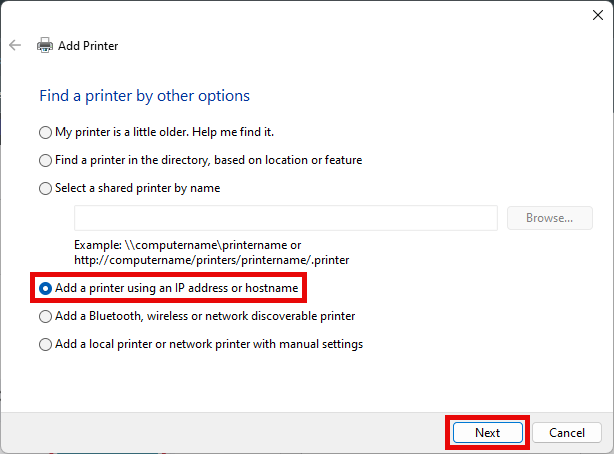Viewport: 614px width, 454px height.
Task: Click the back arrow icon
Action: click(15, 46)
